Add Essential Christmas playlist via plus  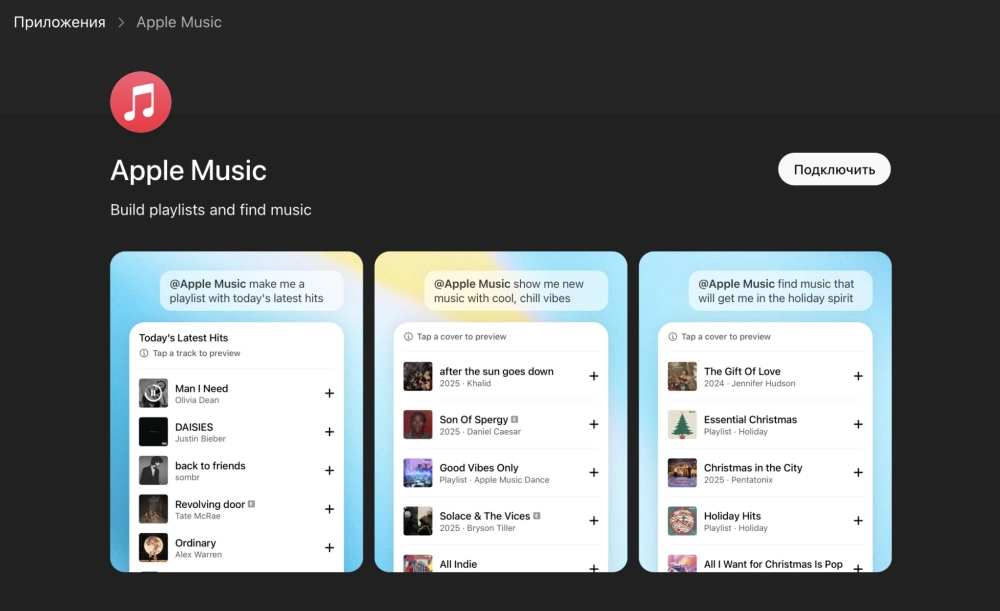pos(857,424)
